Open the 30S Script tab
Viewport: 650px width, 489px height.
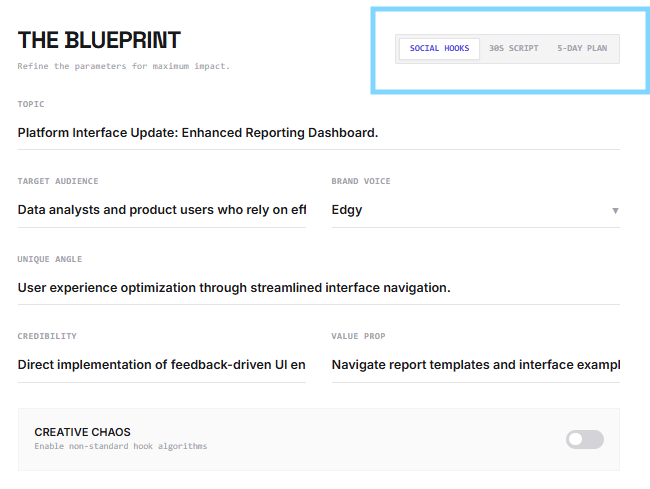513,48
